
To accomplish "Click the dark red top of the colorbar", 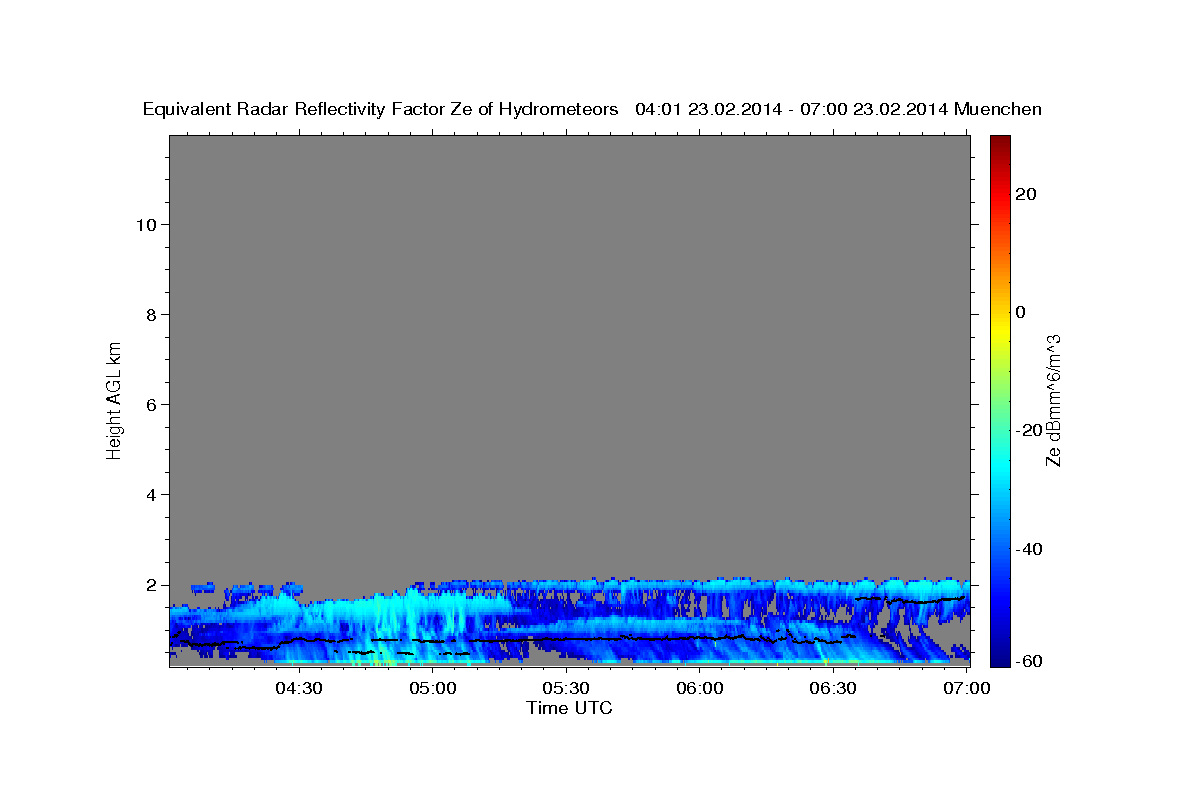I will [x=1000, y=143].
